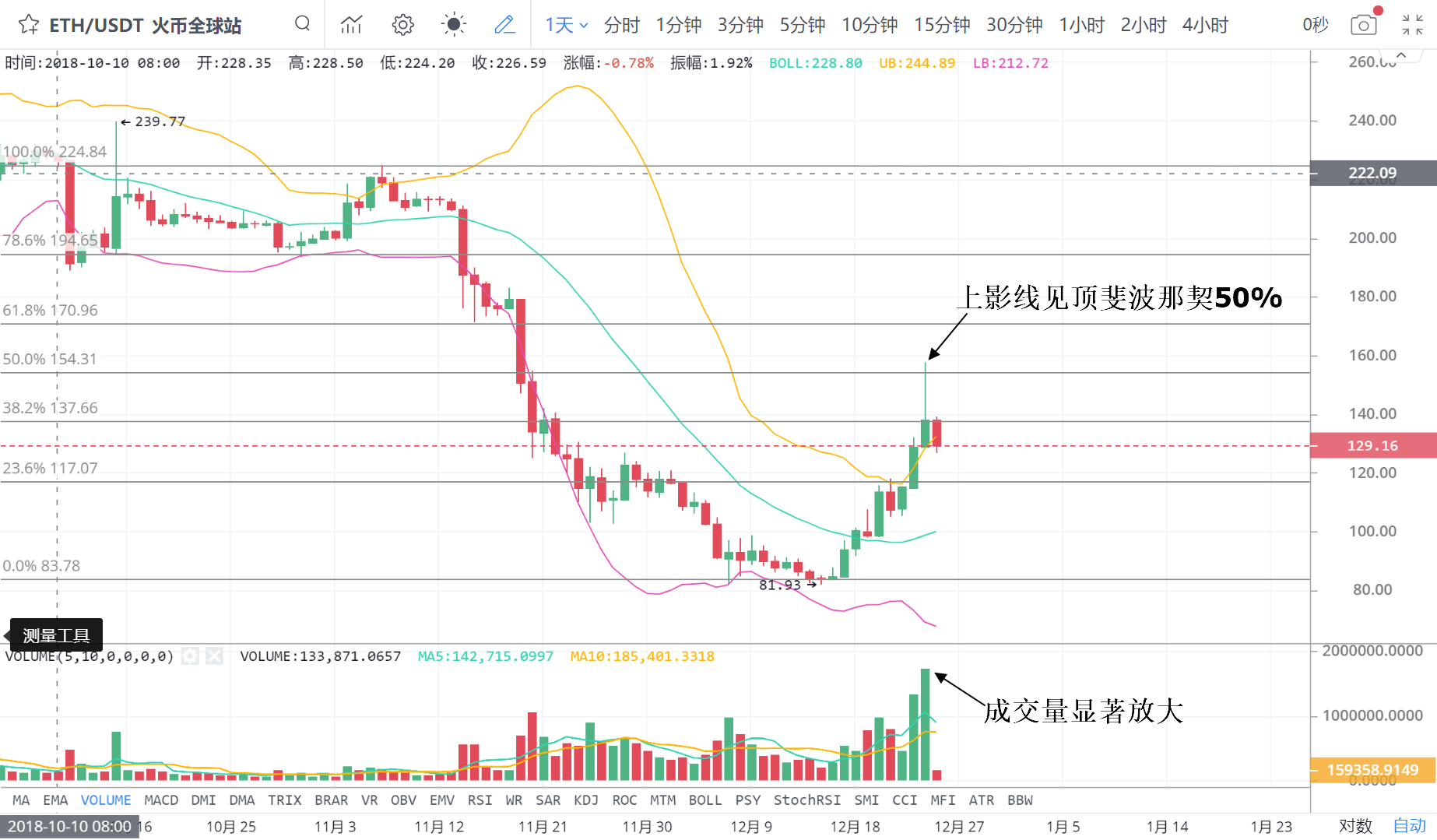Select the EMA indicator
Screen dimensions: 1437x840
(x=55, y=800)
